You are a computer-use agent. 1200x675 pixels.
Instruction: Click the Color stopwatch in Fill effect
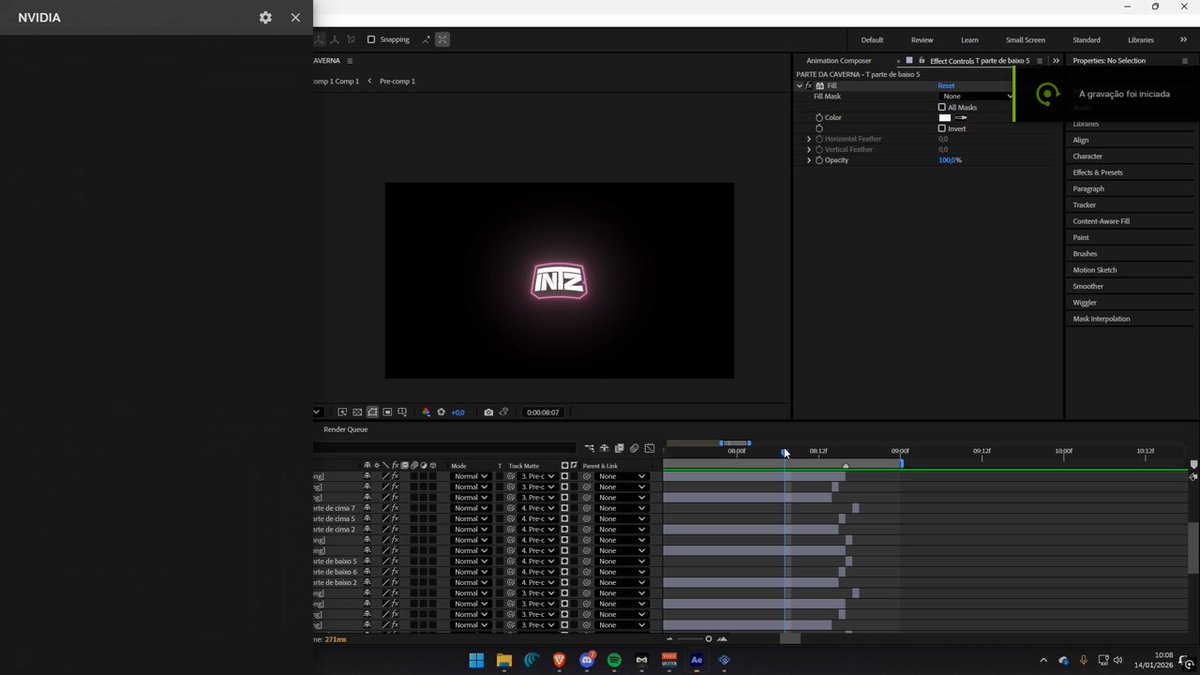[x=819, y=118]
